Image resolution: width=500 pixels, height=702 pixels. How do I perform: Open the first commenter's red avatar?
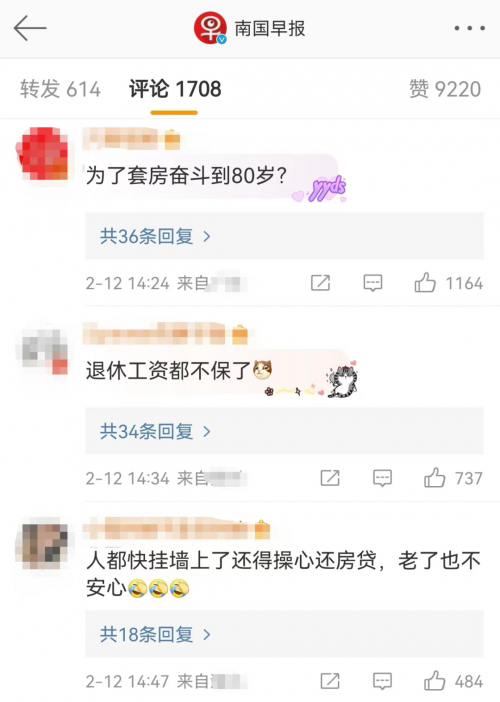click(42, 153)
